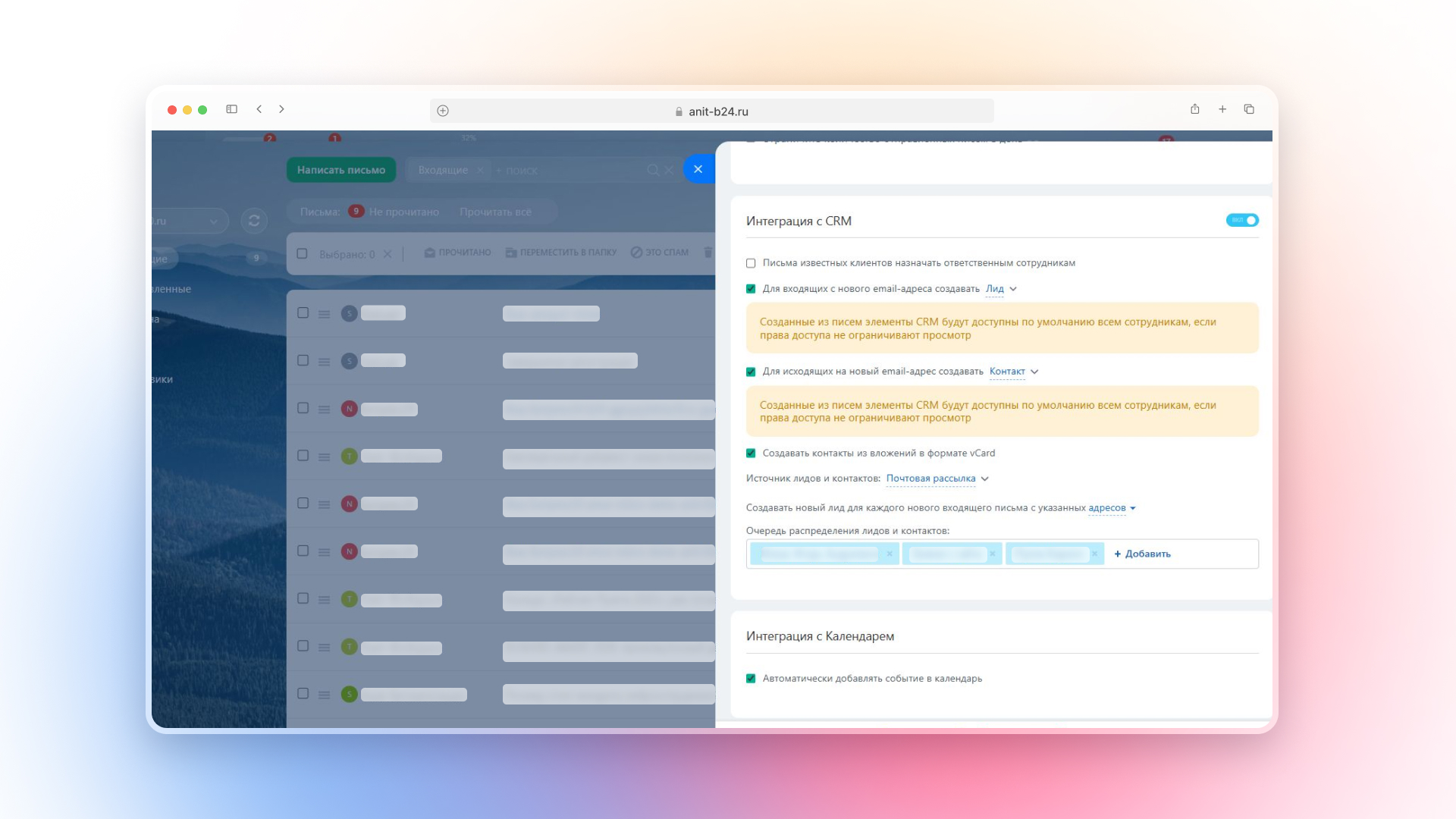Check Письма известных клиентов назначать ответственным

[x=751, y=263]
